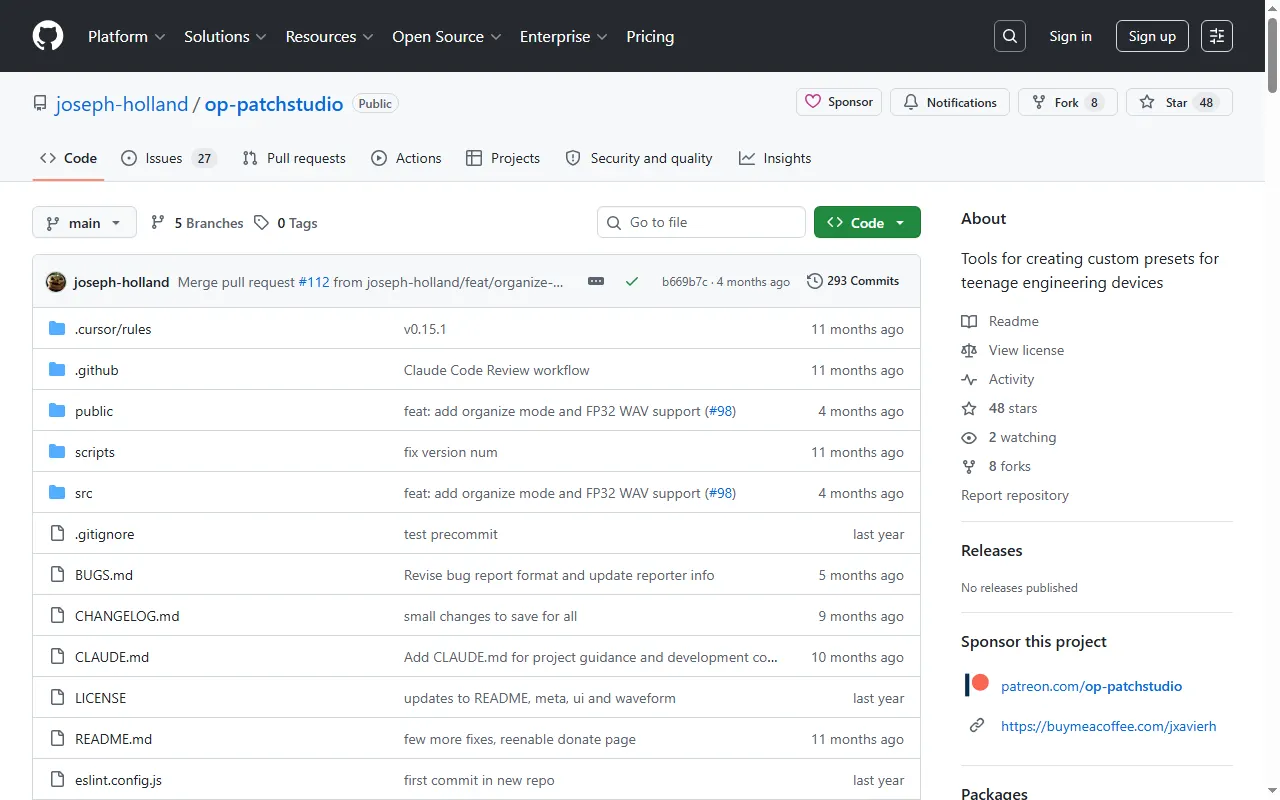Open the Pricing page
Image resolution: width=1280 pixels, height=800 pixels.
[650, 36]
